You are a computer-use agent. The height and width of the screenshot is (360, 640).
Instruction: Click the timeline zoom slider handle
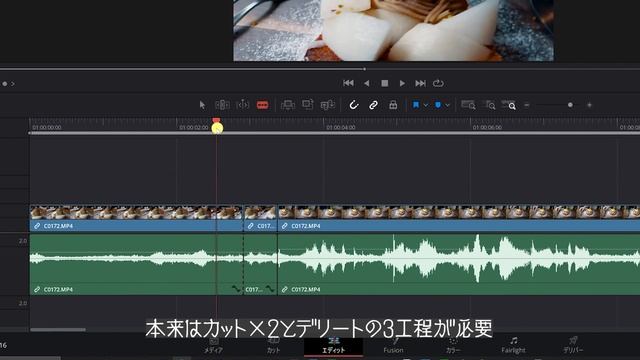[x=570, y=105]
